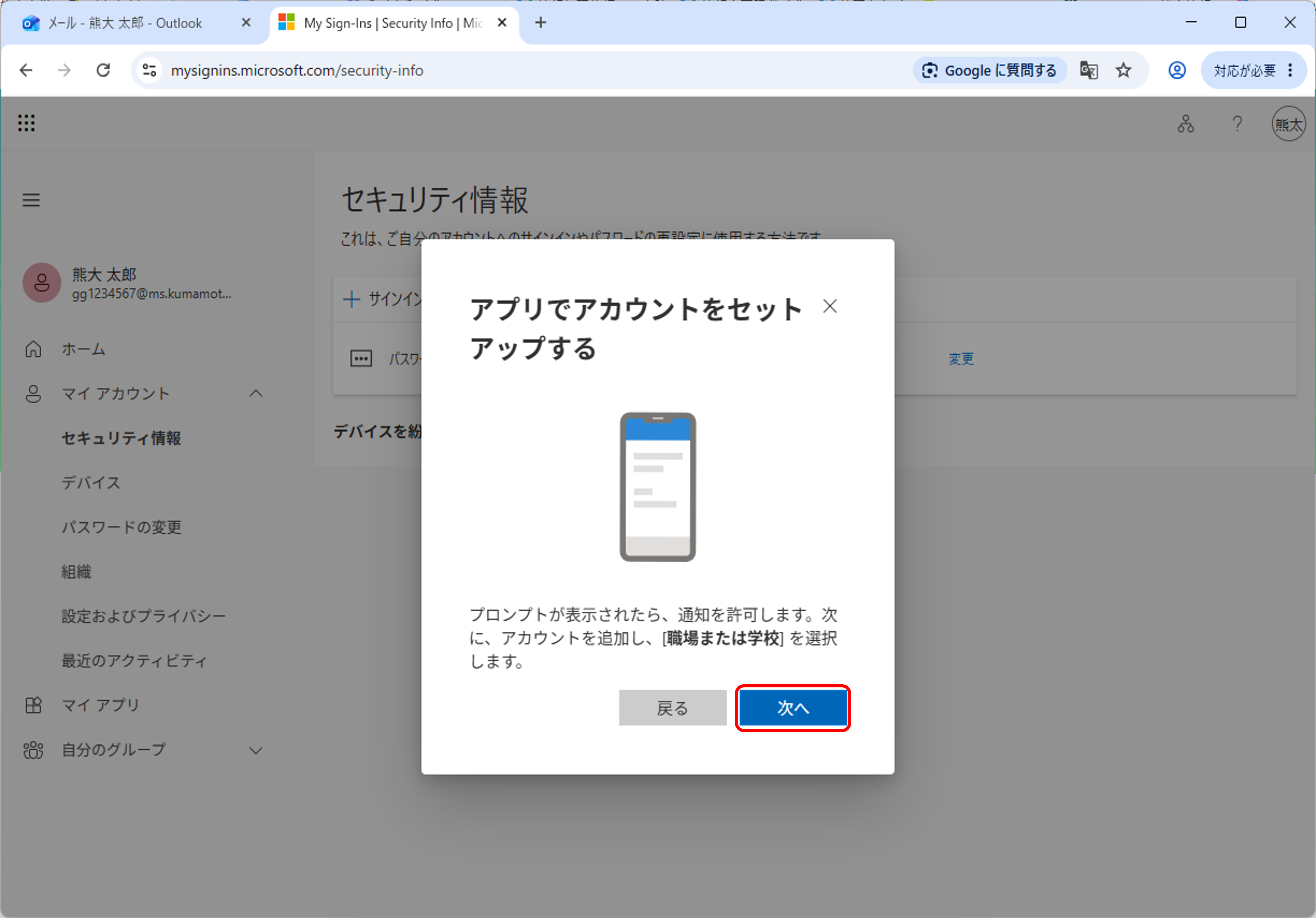The width and height of the screenshot is (1316, 918).
Task: Go to ホーム in the sidebar
Action: click(84, 349)
